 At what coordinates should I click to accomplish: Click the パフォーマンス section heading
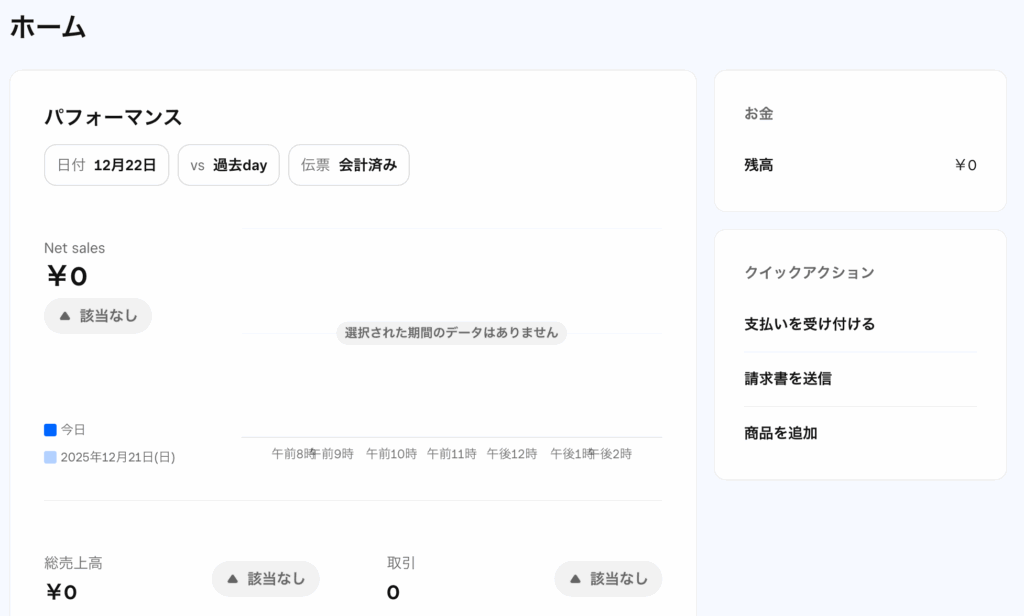pyautogui.click(x=113, y=117)
